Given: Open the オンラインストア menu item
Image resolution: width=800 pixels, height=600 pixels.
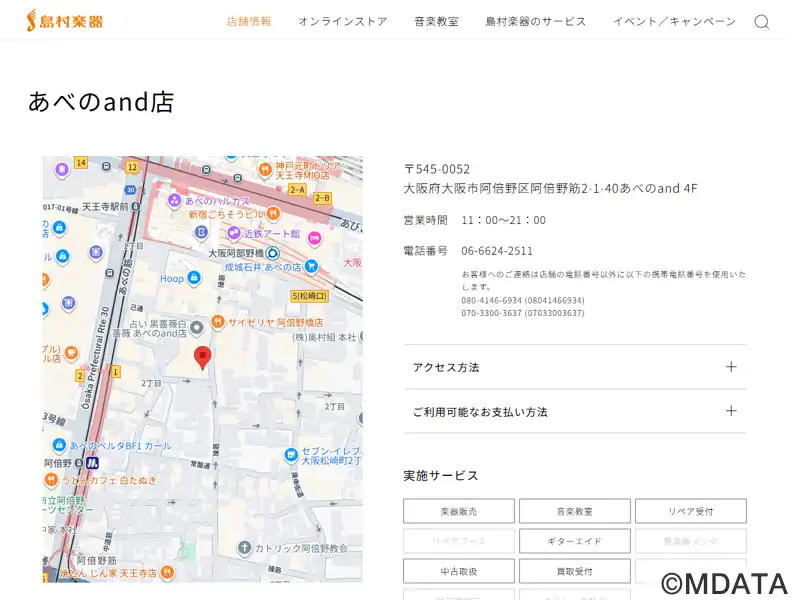Looking at the screenshot, I should pyautogui.click(x=343, y=21).
